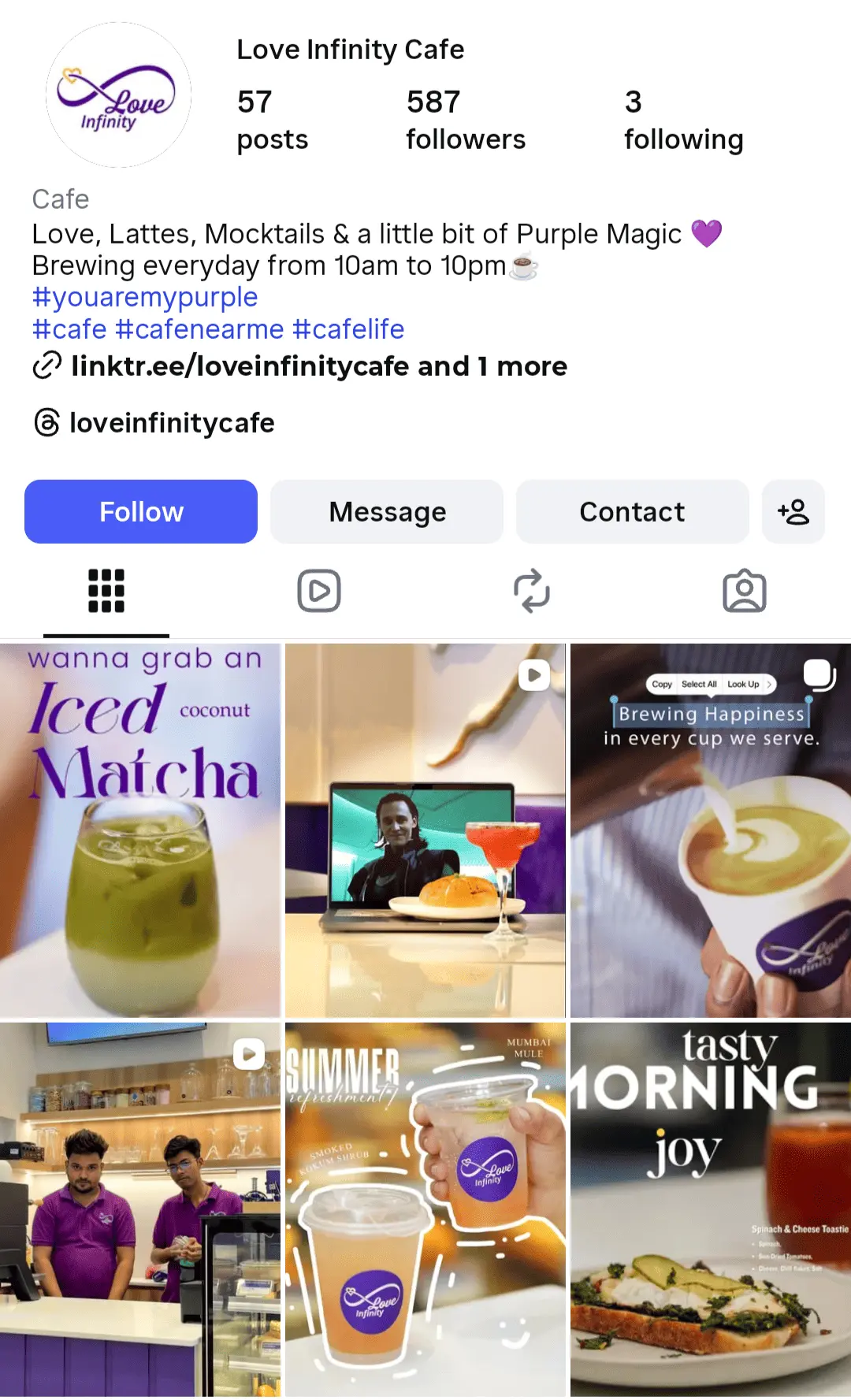Open Love Infinity profile picture

pos(118,95)
